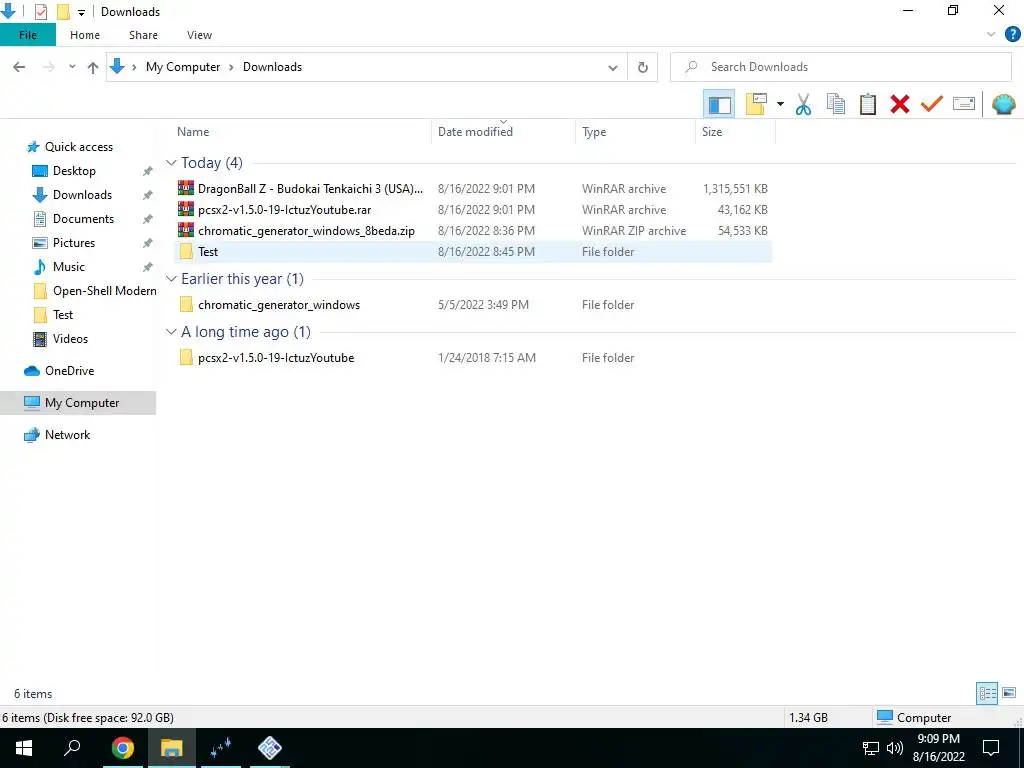Cut selection with the scissors icon
Image resolution: width=1024 pixels, height=768 pixels.
tap(803, 104)
